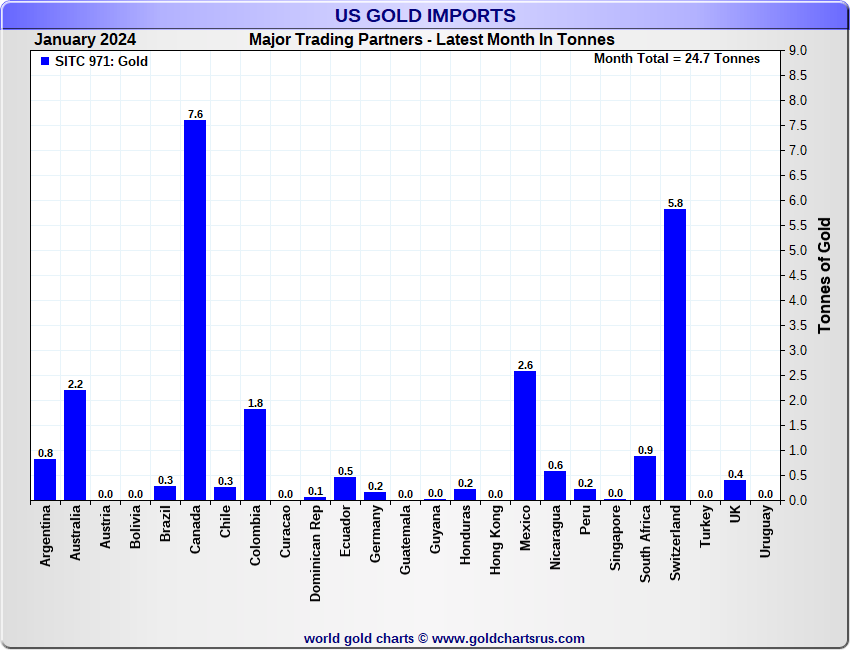Click the 'Curacao' axis label
The width and height of the screenshot is (850, 650).
(285, 531)
